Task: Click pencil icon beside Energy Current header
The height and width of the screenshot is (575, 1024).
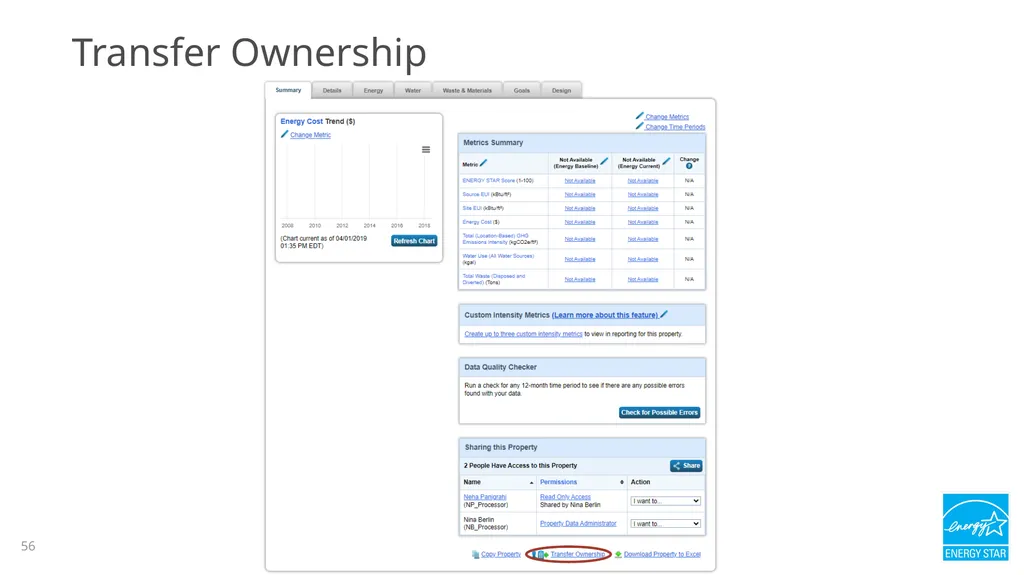Action: pyautogui.click(x=666, y=161)
